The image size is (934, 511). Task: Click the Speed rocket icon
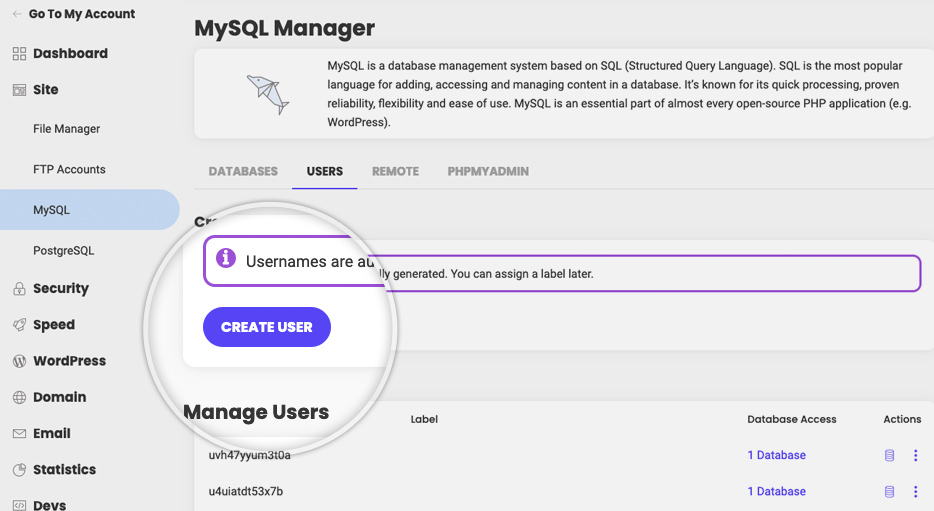19,325
